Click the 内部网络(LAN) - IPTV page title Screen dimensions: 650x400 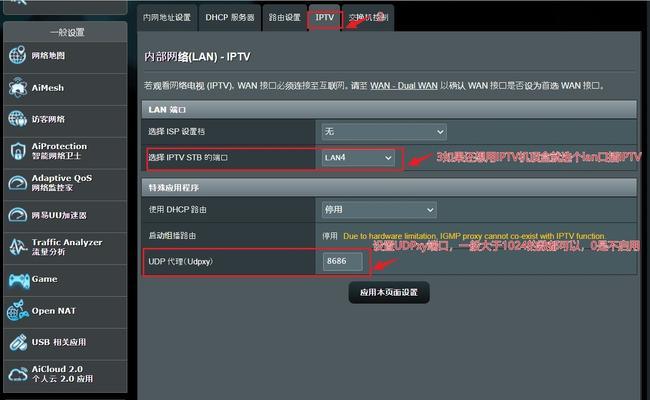(x=197, y=57)
